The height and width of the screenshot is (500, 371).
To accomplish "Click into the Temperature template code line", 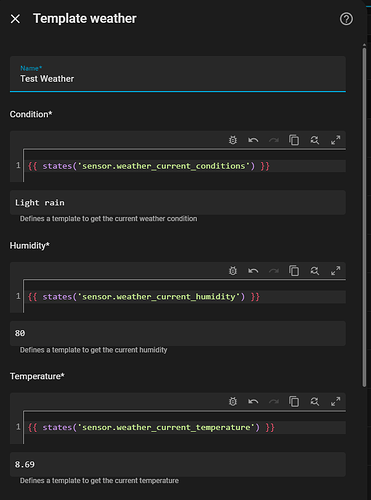I will tap(186, 427).
